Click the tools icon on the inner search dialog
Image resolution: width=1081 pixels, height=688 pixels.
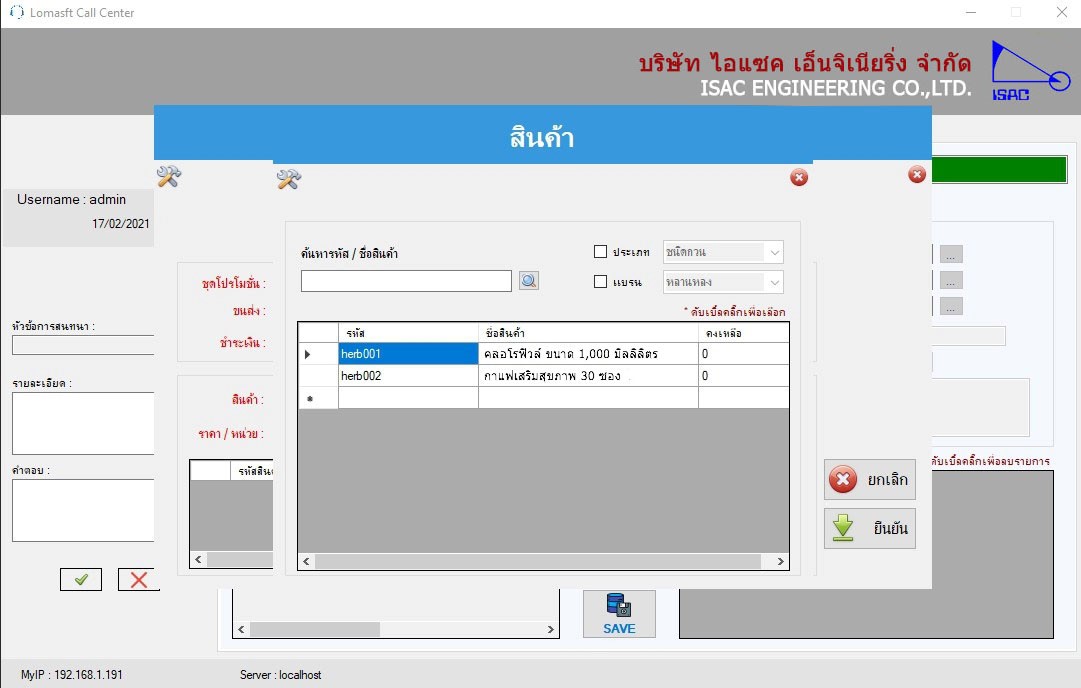click(x=289, y=179)
